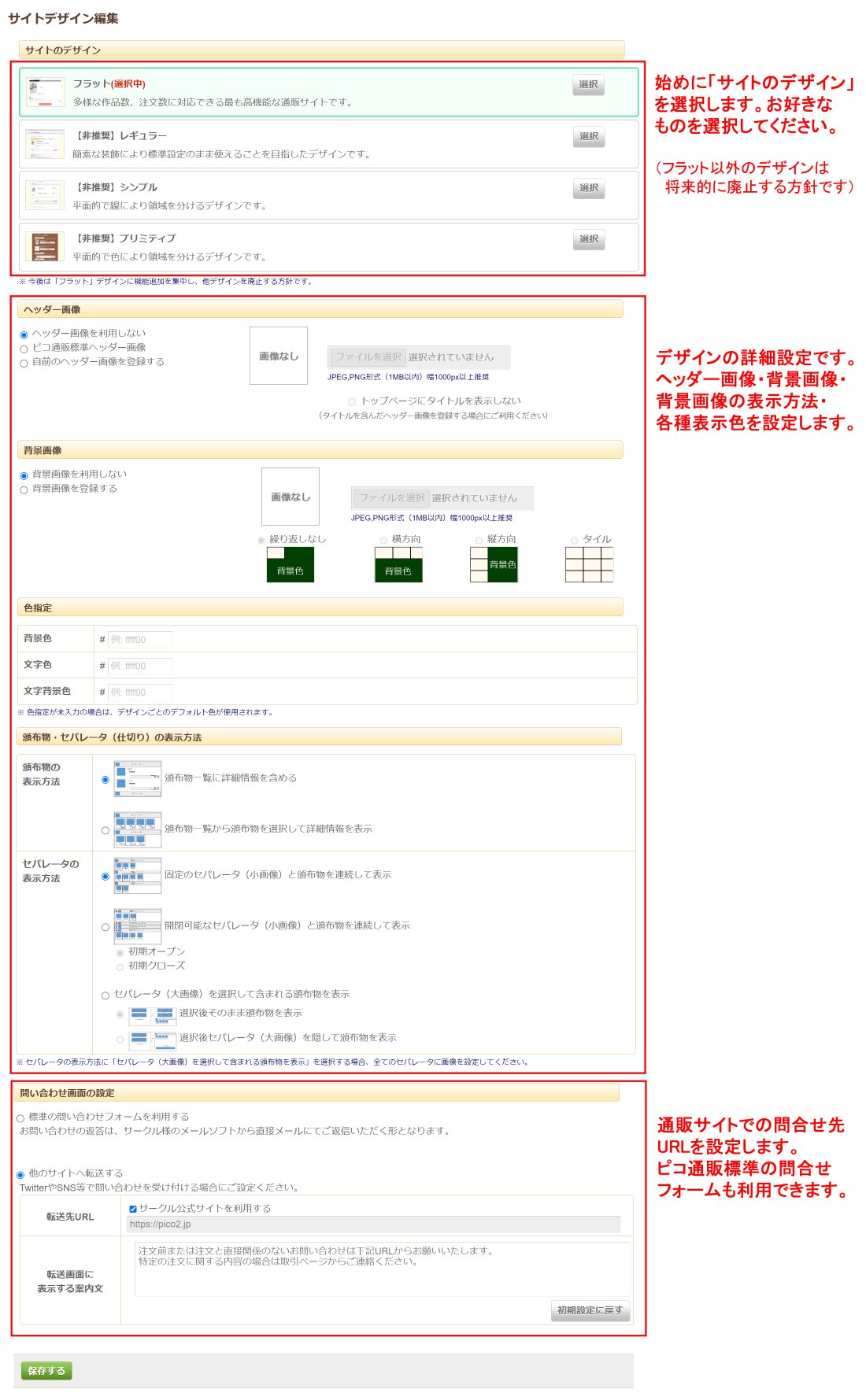This screenshot has width=866, height=1400.
Task: Click the background color hex input field
Action: point(140,640)
